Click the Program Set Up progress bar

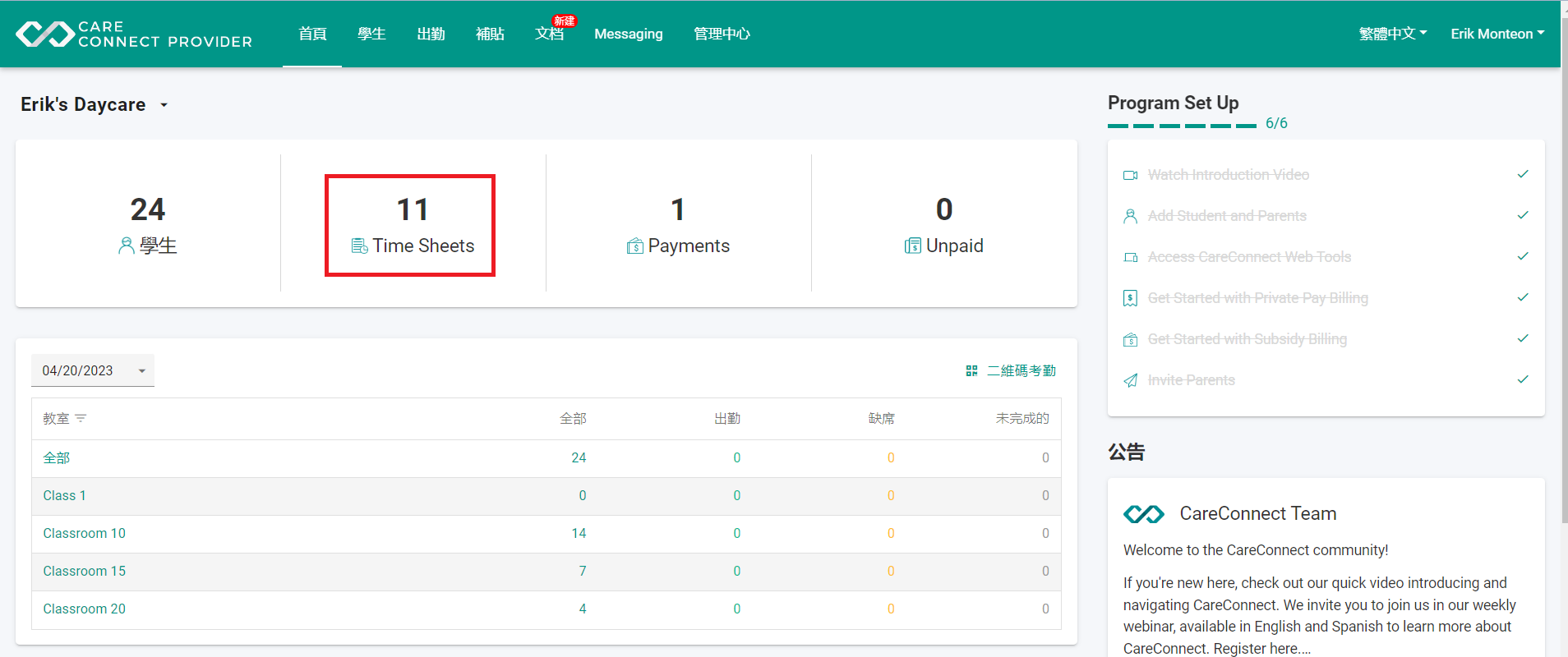click(x=1182, y=126)
